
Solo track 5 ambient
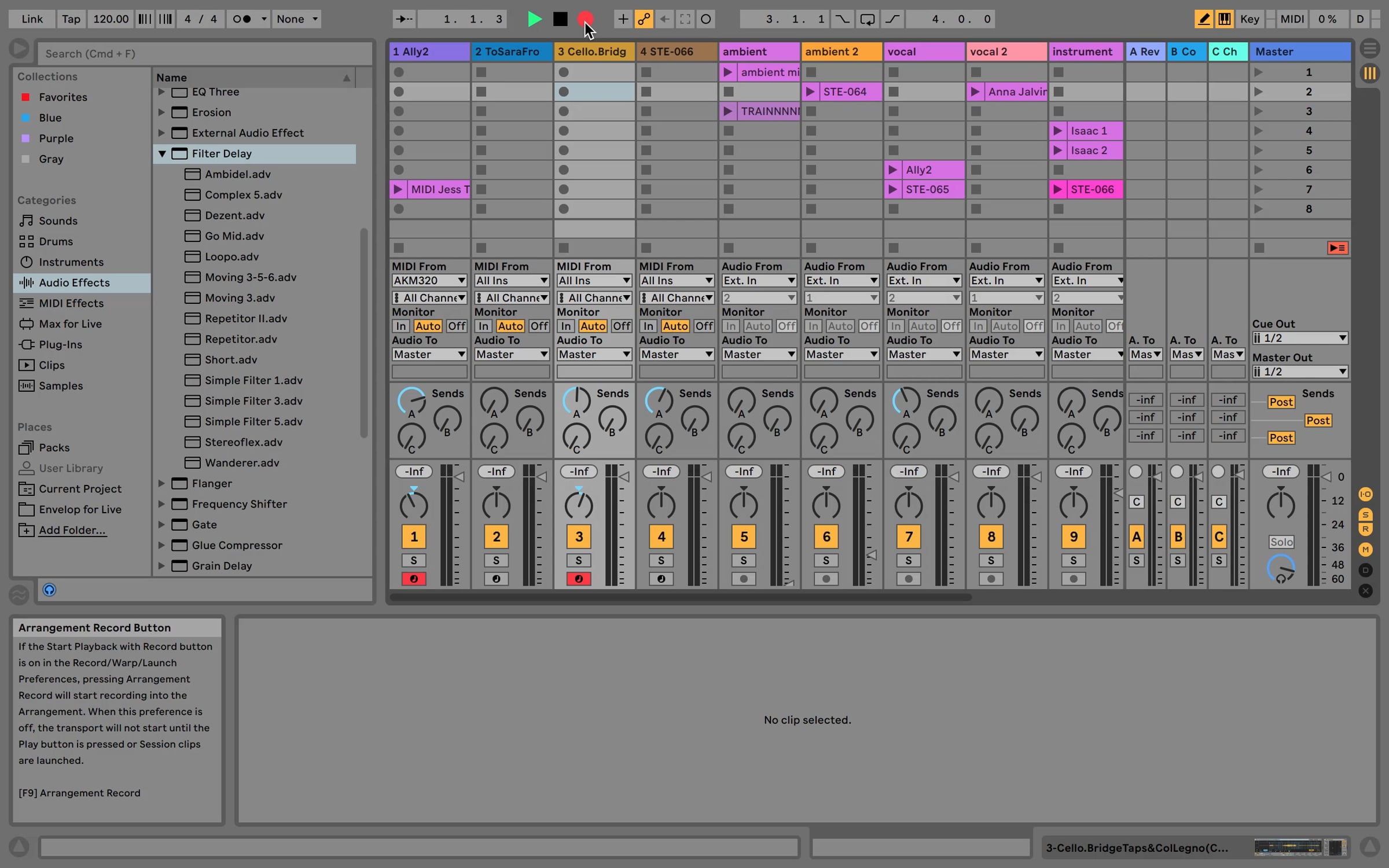pos(743,560)
